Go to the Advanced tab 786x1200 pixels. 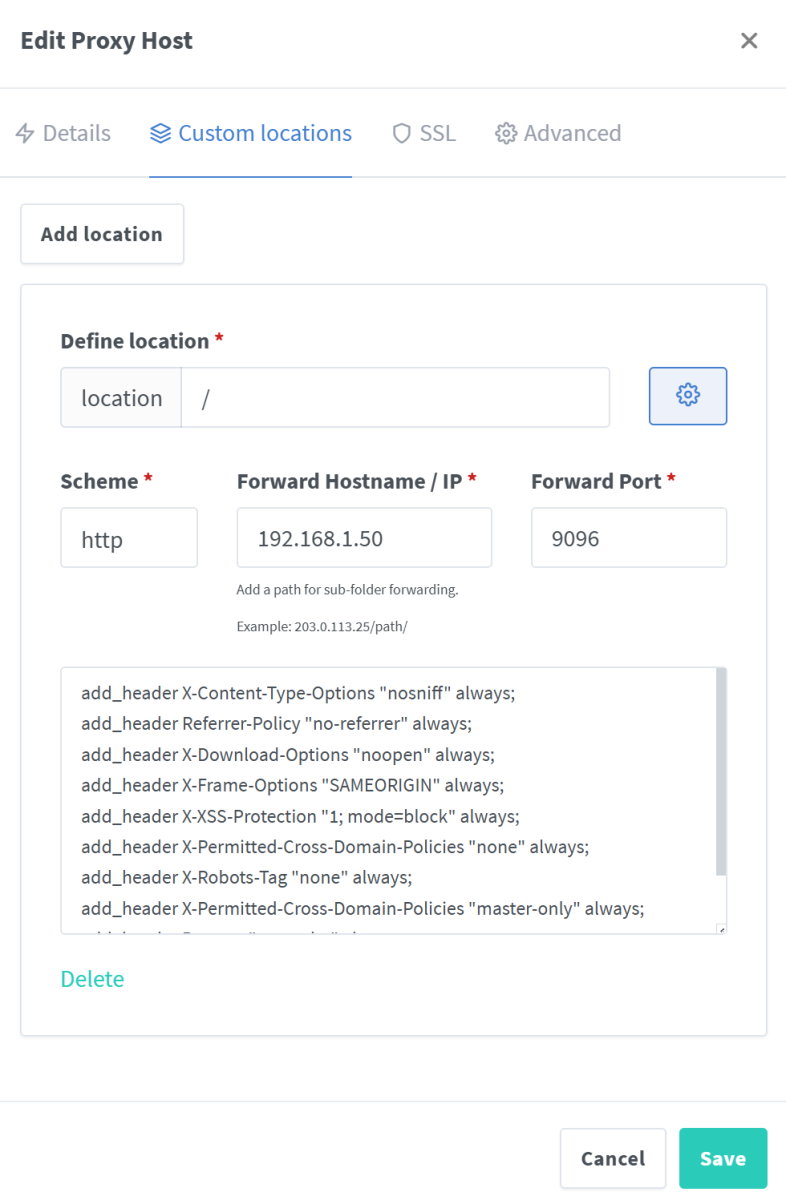[572, 133]
